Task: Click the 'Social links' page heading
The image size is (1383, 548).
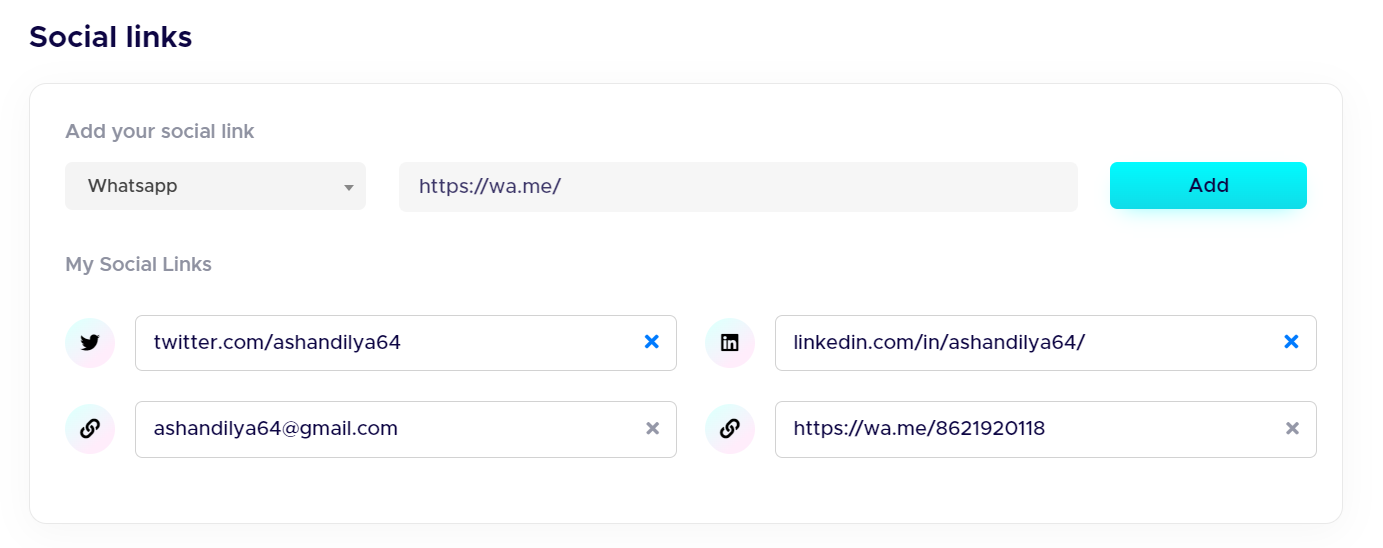Action: 110,37
